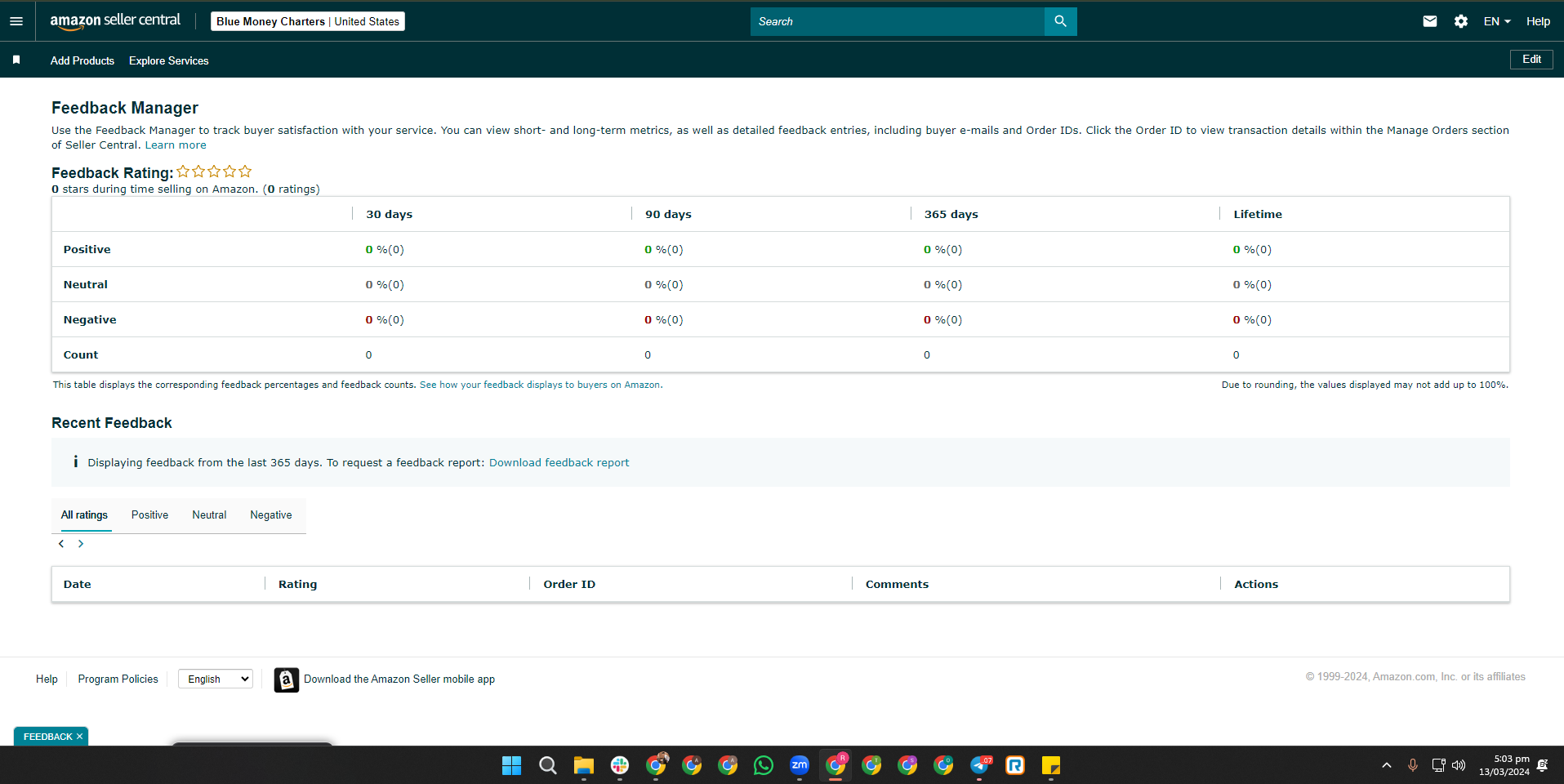Click the 365 days column header
Screen dimensions: 1564x784
[x=951, y=214]
